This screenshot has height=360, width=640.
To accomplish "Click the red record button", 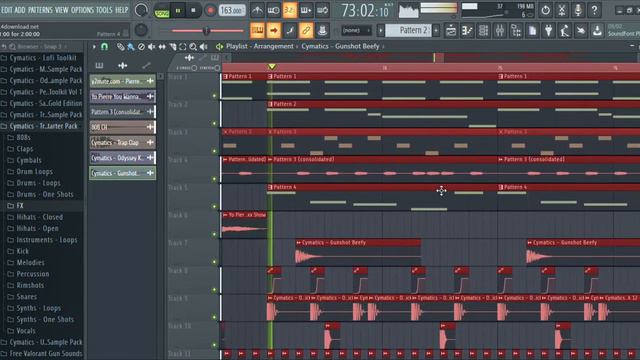I will click(210, 11).
